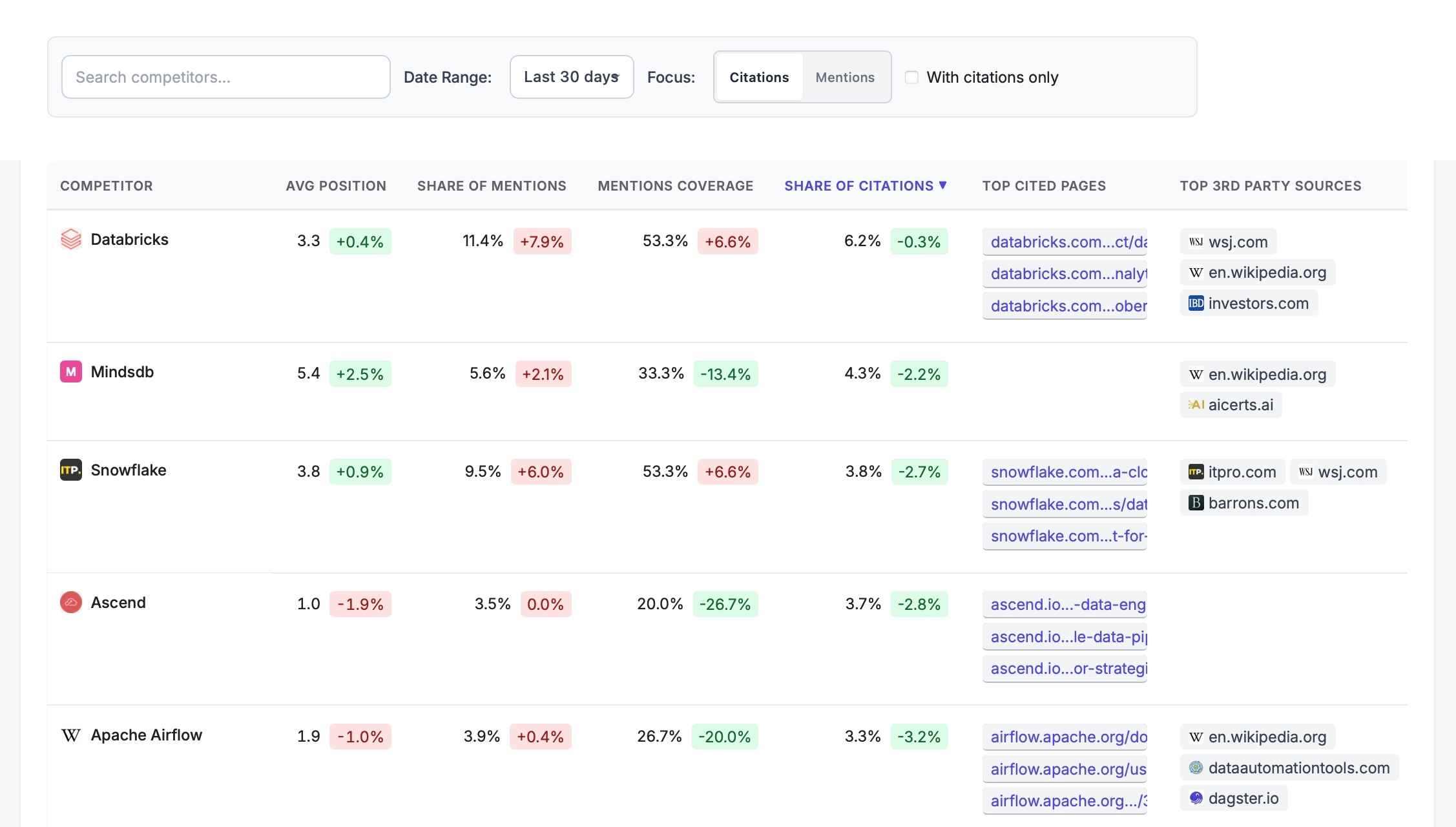
Task: Select the Mindsdb pink M icon
Action: tap(71, 372)
